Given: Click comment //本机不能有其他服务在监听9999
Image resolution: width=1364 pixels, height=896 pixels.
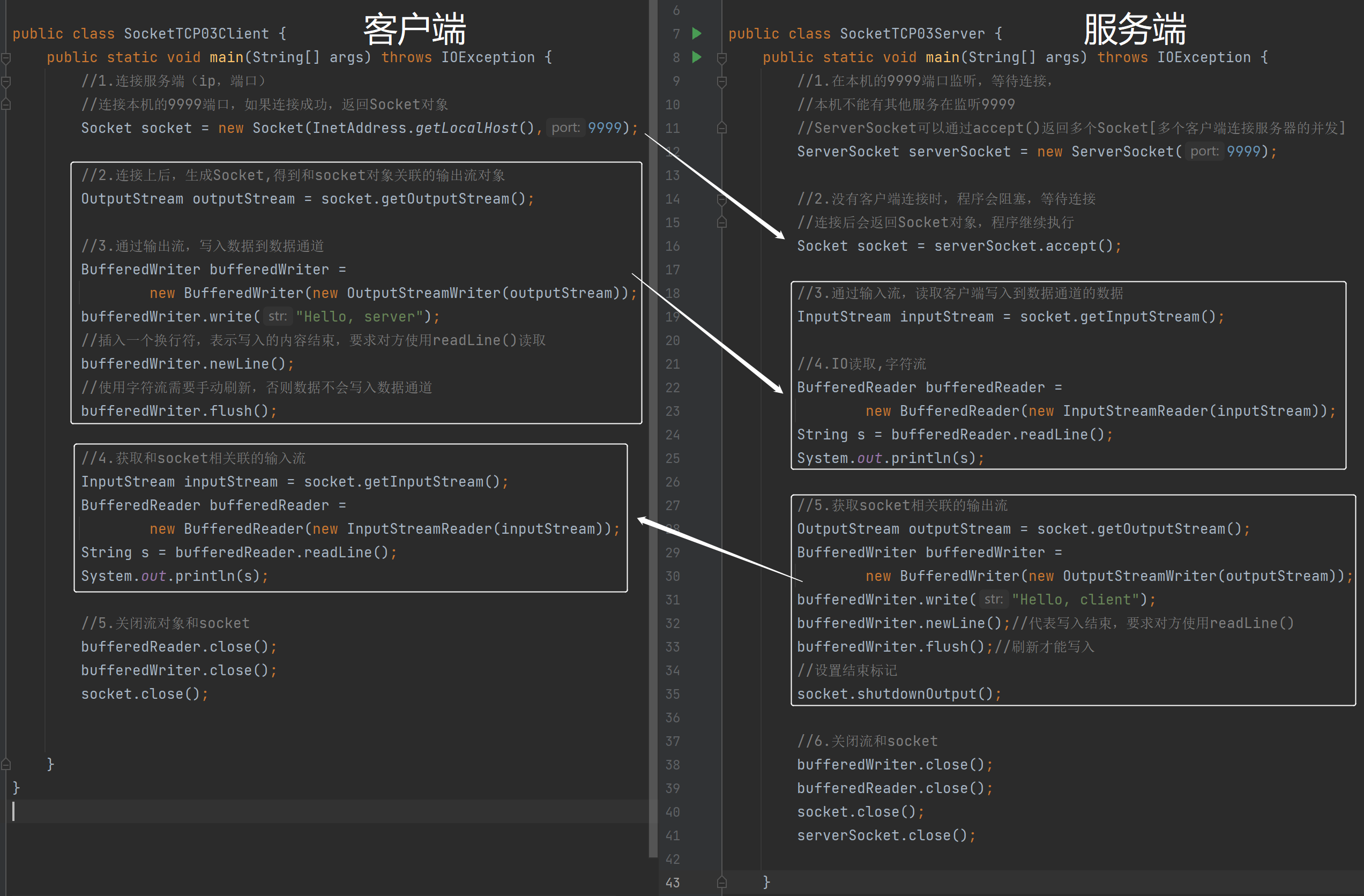Looking at the screenshot, I should click(906, 104).
